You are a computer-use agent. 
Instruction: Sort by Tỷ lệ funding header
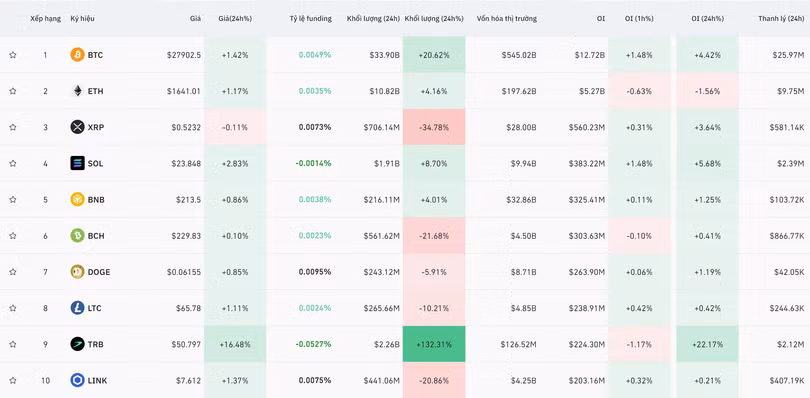coord(310,19)
